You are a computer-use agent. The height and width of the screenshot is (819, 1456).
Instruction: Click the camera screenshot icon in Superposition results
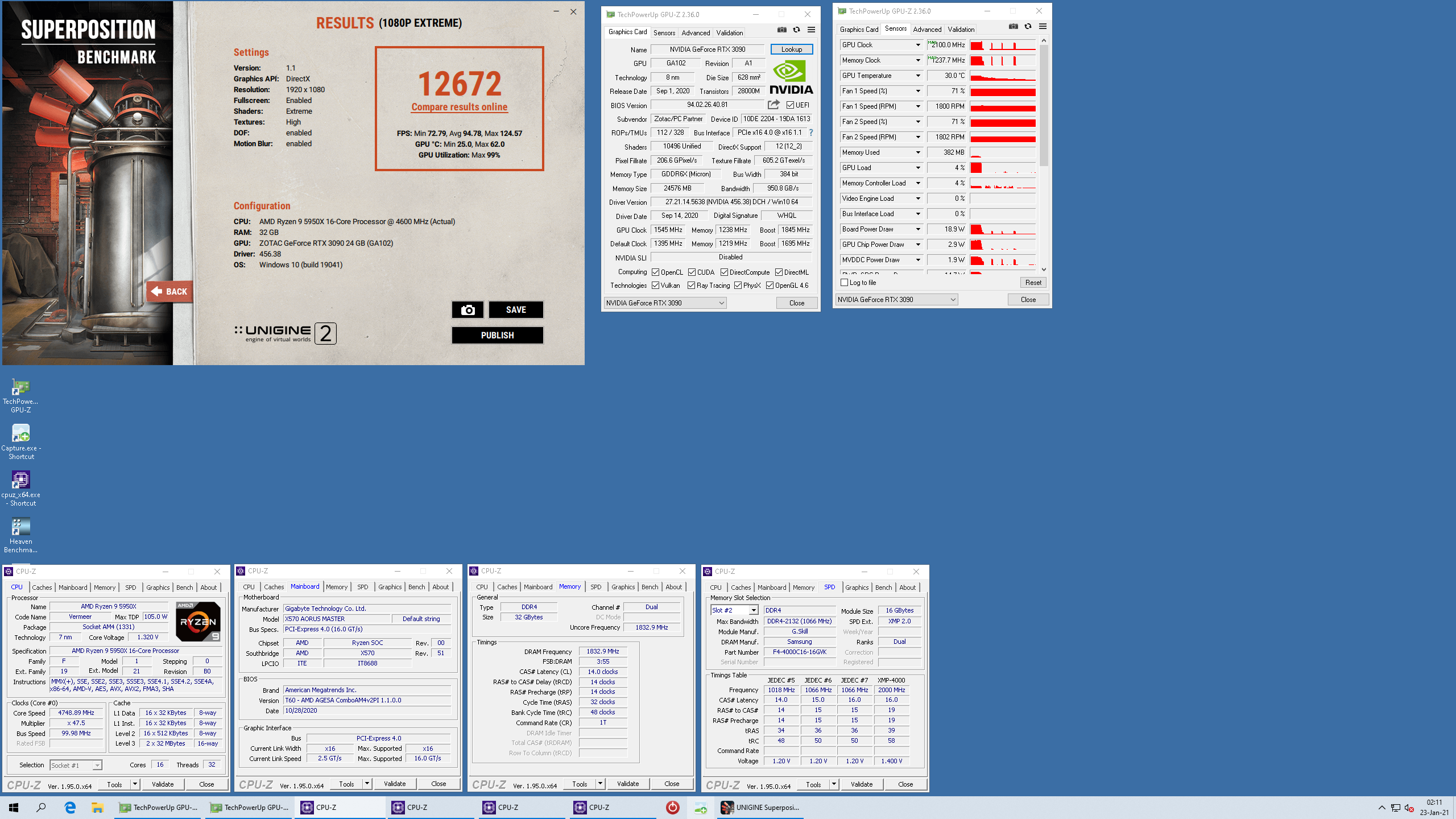coord(468,309)
